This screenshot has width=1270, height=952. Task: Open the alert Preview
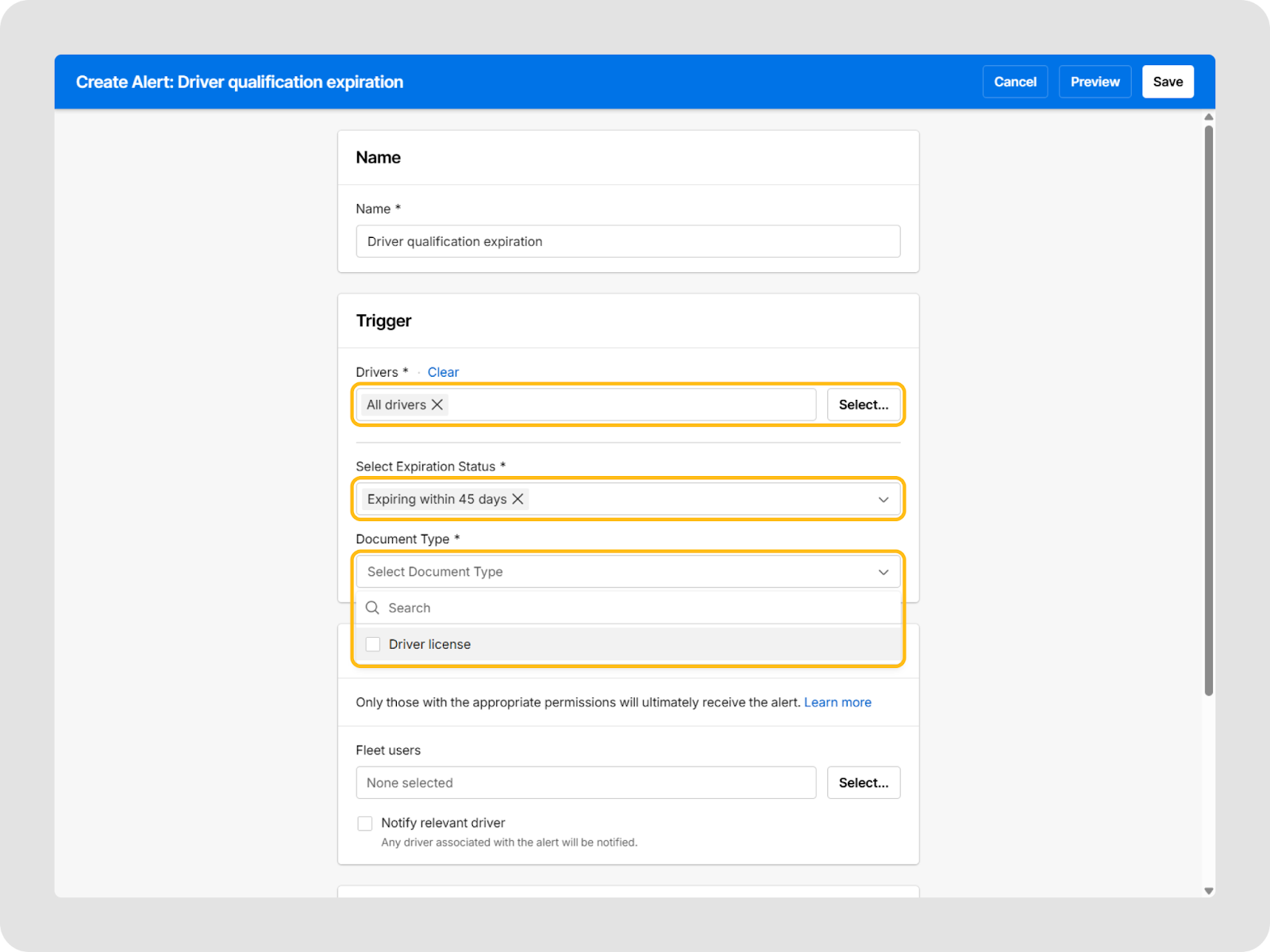(x=1095, y=82)
